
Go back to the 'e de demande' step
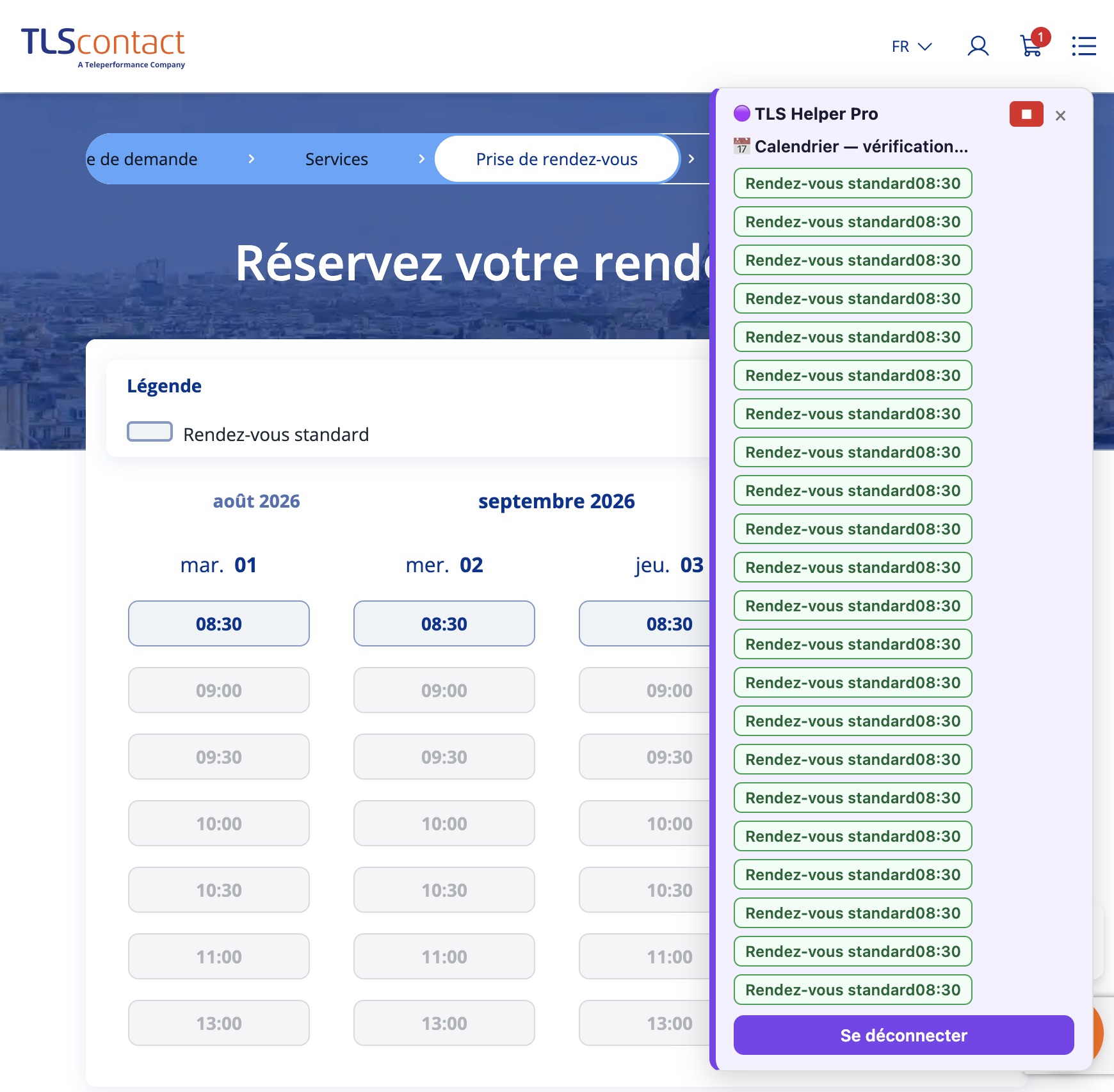142,159
